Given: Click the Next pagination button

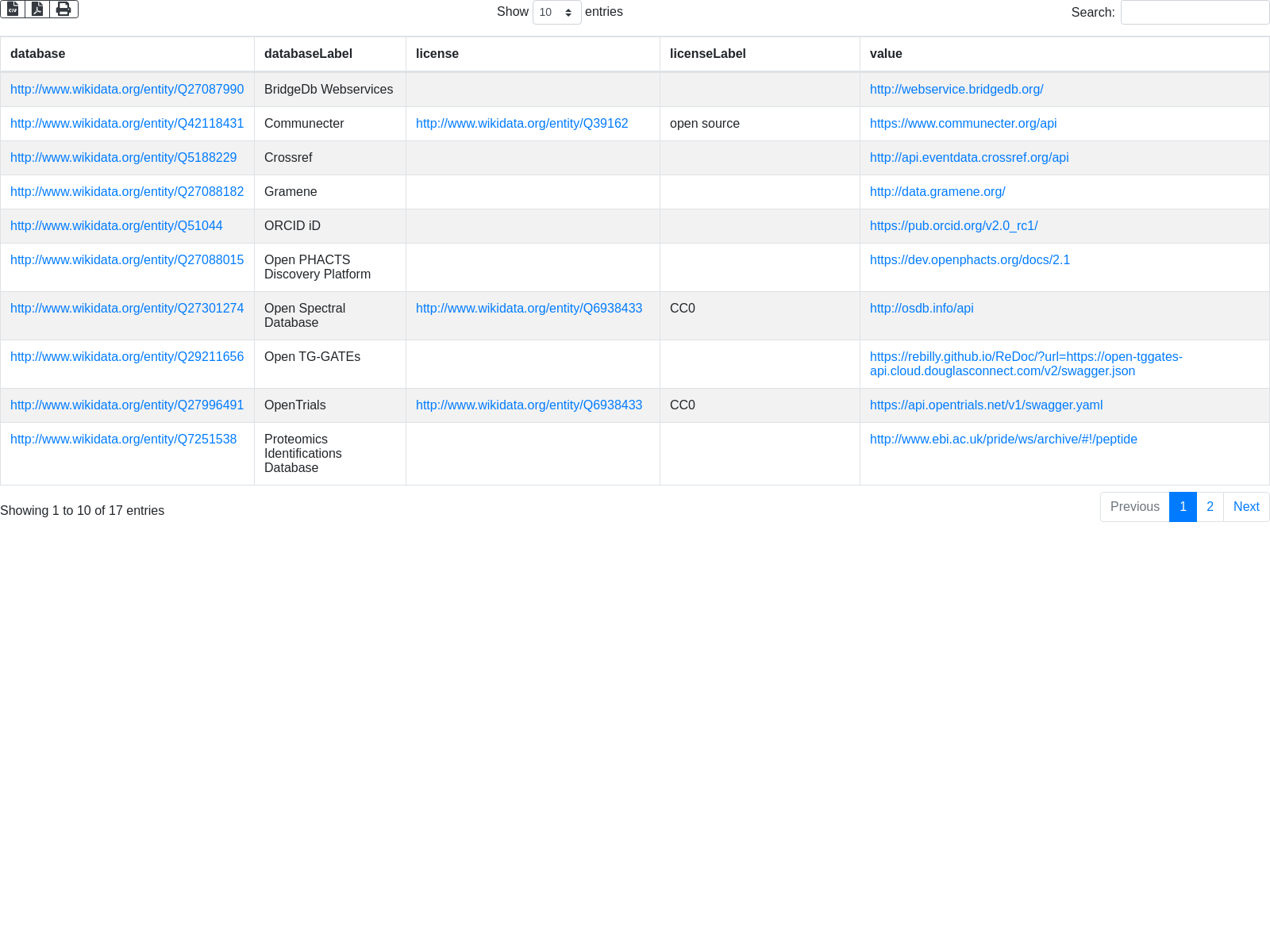Looking at the screenshot, I should [x=1246, y=507].
